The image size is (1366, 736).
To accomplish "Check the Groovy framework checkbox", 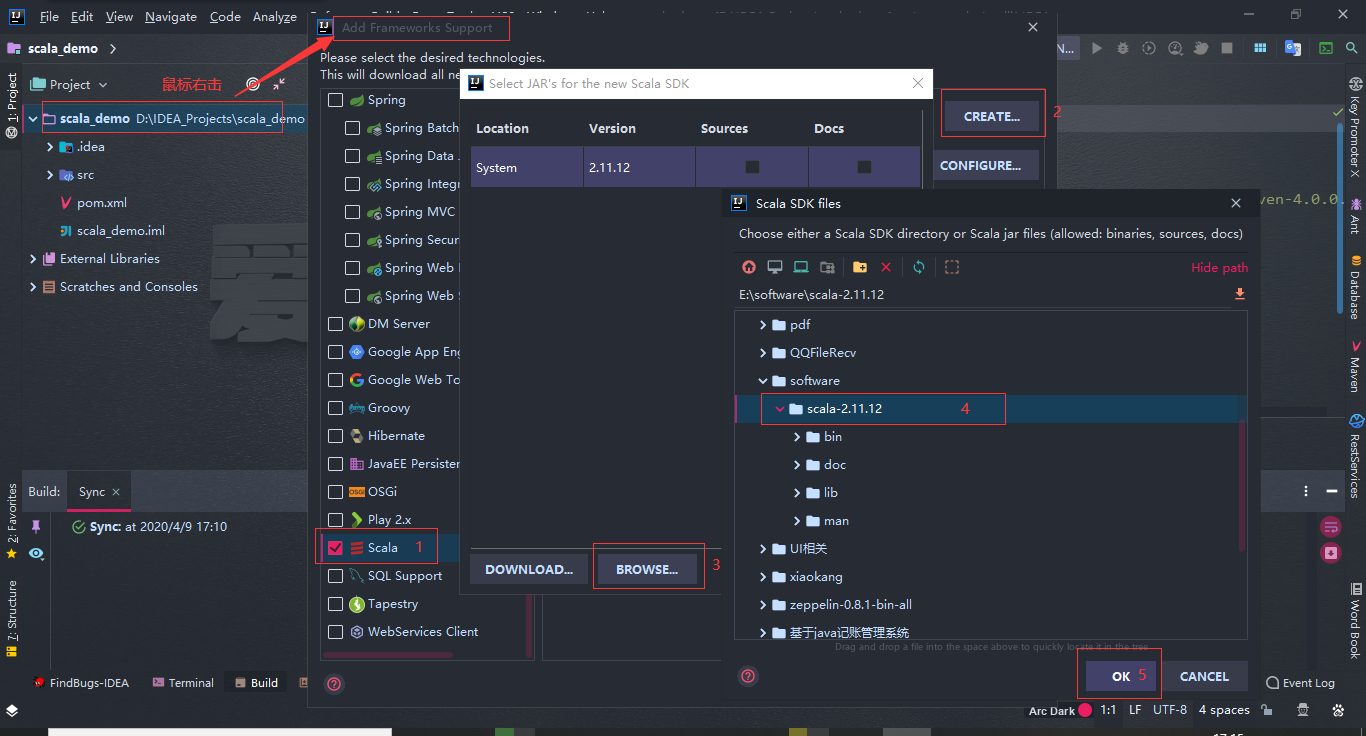I will pos(335,408).
